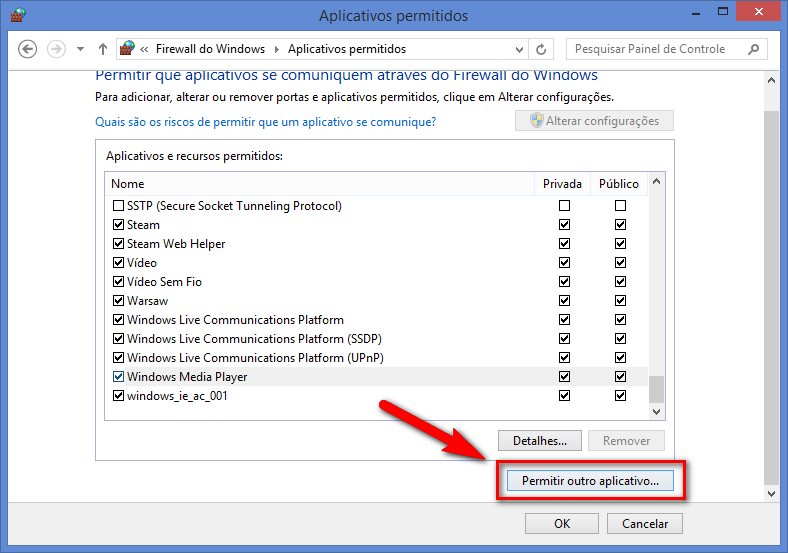The height and width of the screenshot is (553, 788).
Task: Select the windows_ie_ac_001 row
Action: tap(376, 396)
